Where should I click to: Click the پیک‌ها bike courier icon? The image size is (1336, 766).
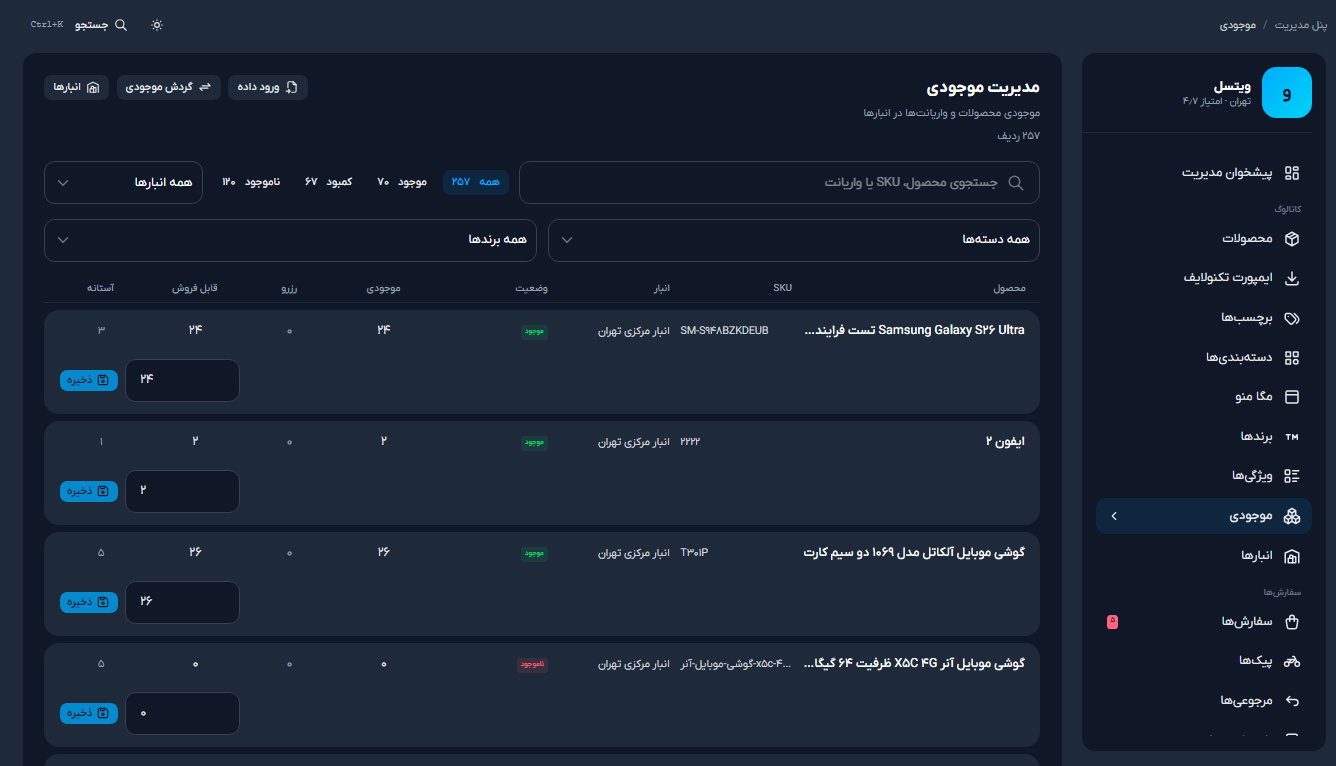coord(1292,661)
